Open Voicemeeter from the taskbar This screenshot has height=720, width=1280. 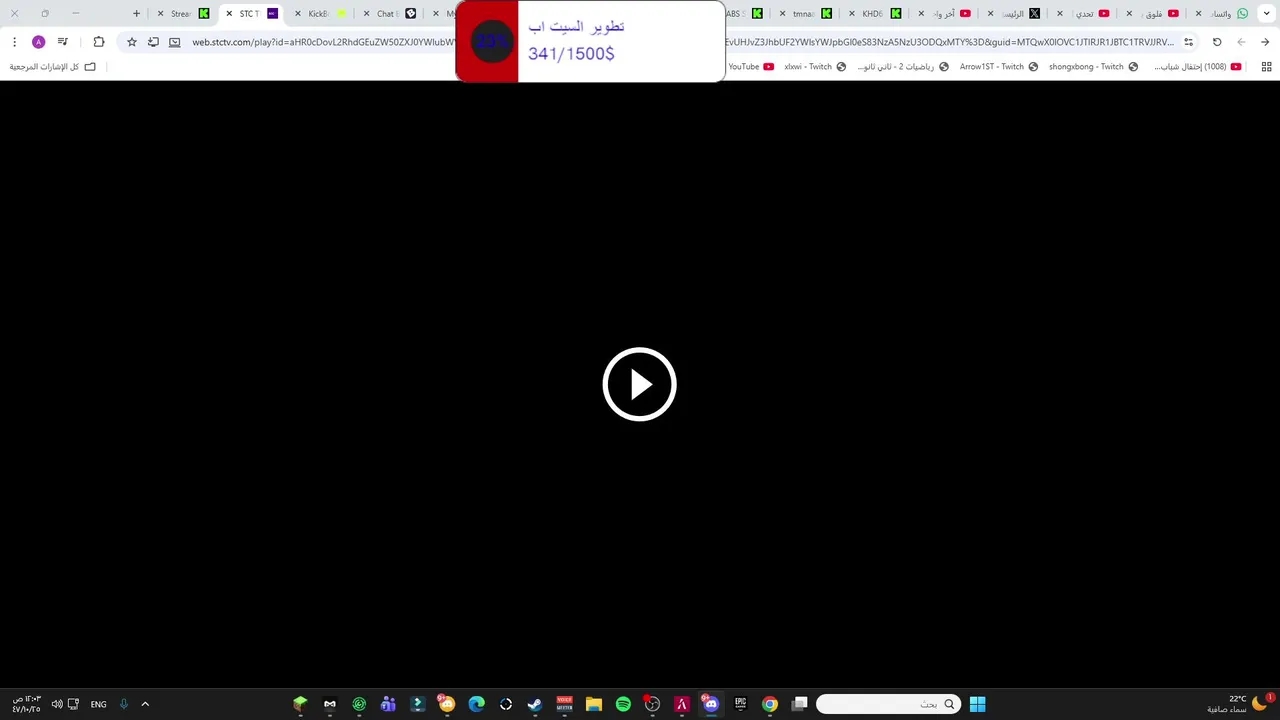(x=564, y=704)
